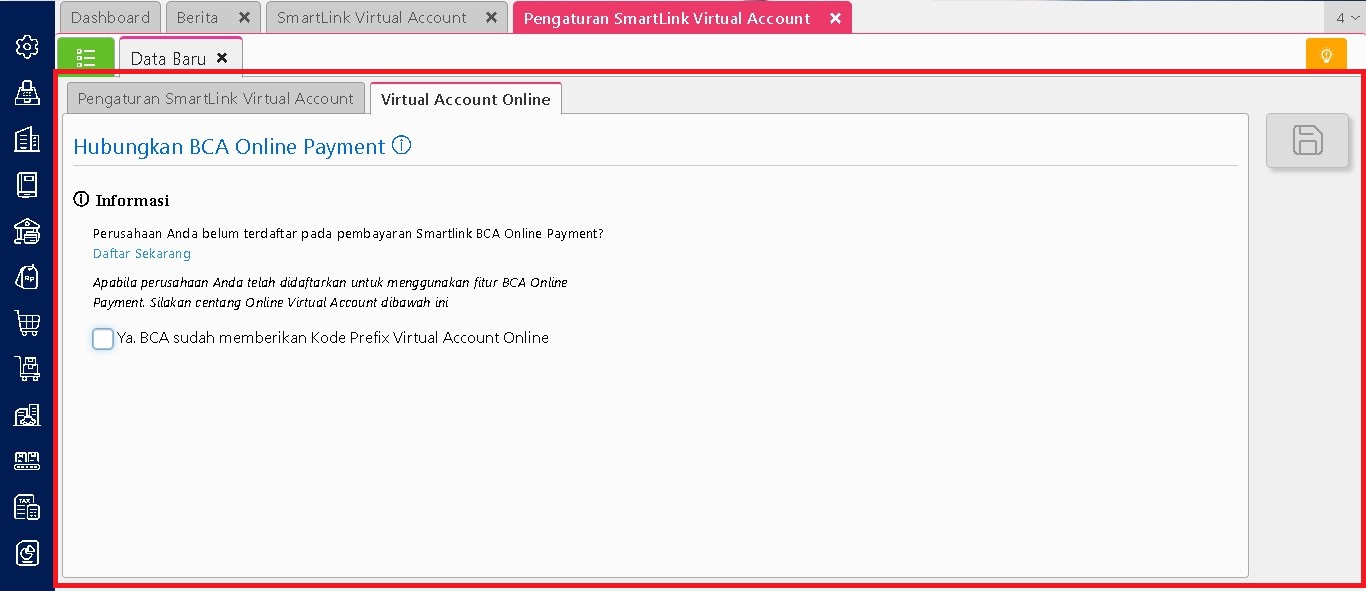Click the floppy disk save button
This screenshot has height=591, width=1366.
click(1307, 140)
